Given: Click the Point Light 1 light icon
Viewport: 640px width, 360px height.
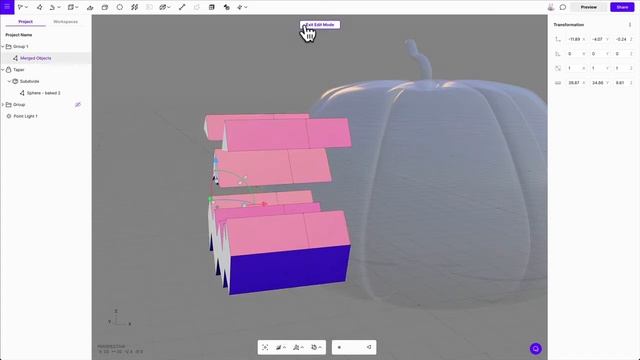Looking at the screenshot, I should [x=9, y=116].
